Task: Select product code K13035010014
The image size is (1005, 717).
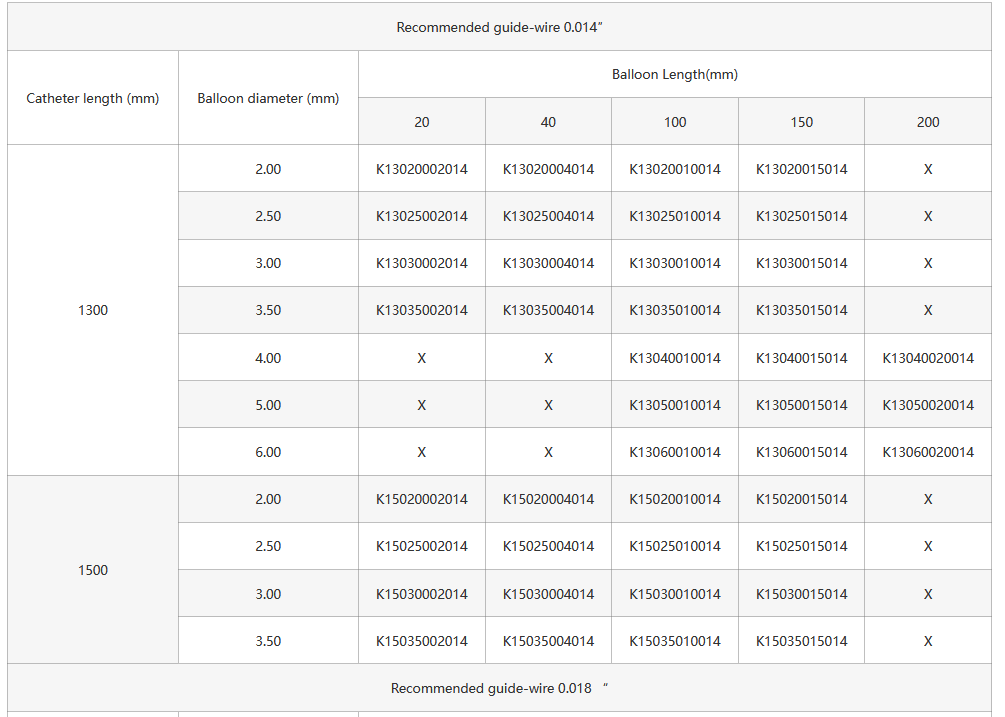Action: (x=674, y=310)
